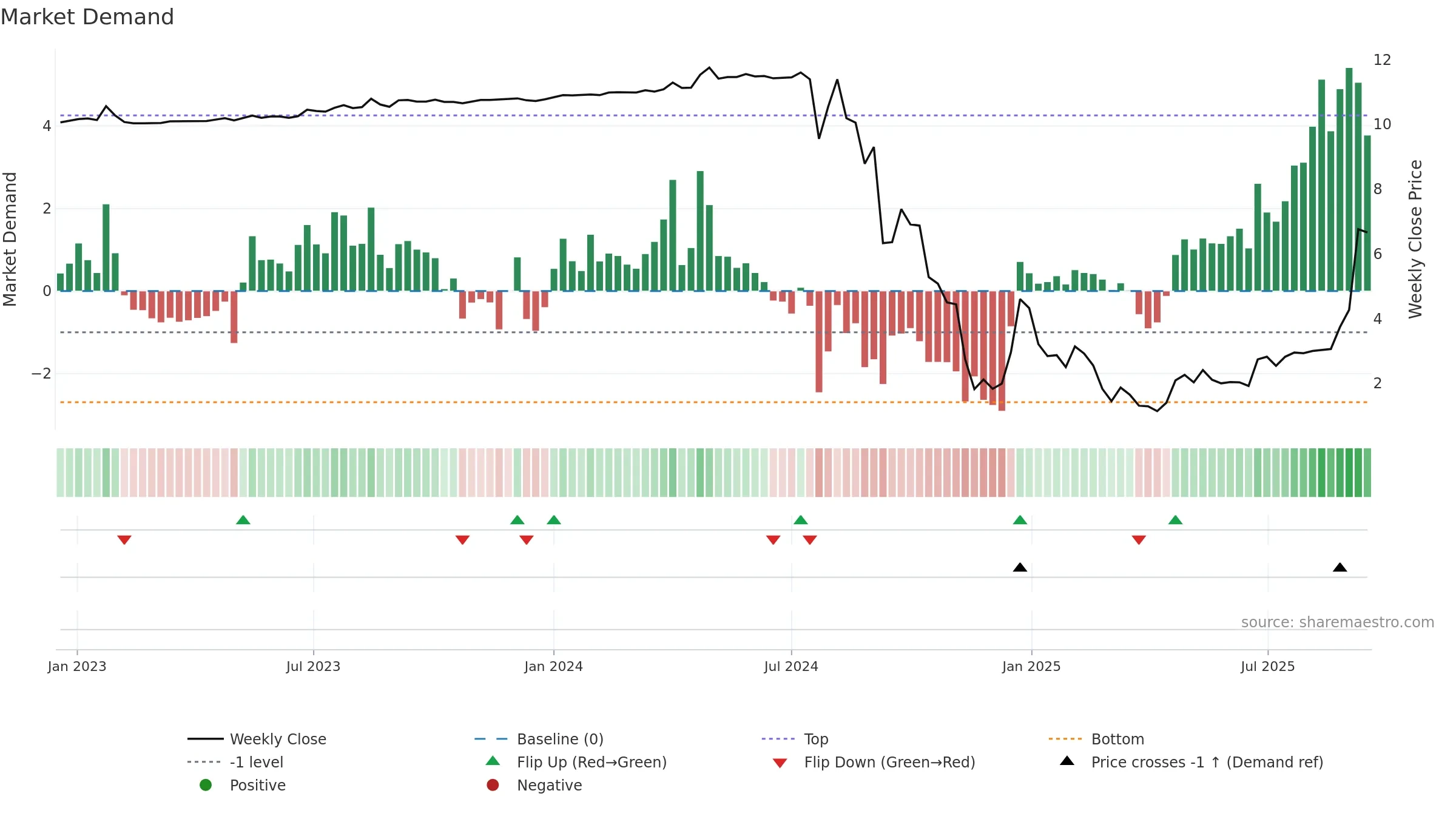Select the green flip-up marker just before Jan 2025
Viewport: 1456px width, 819px height.
(x=1020, y=520)
